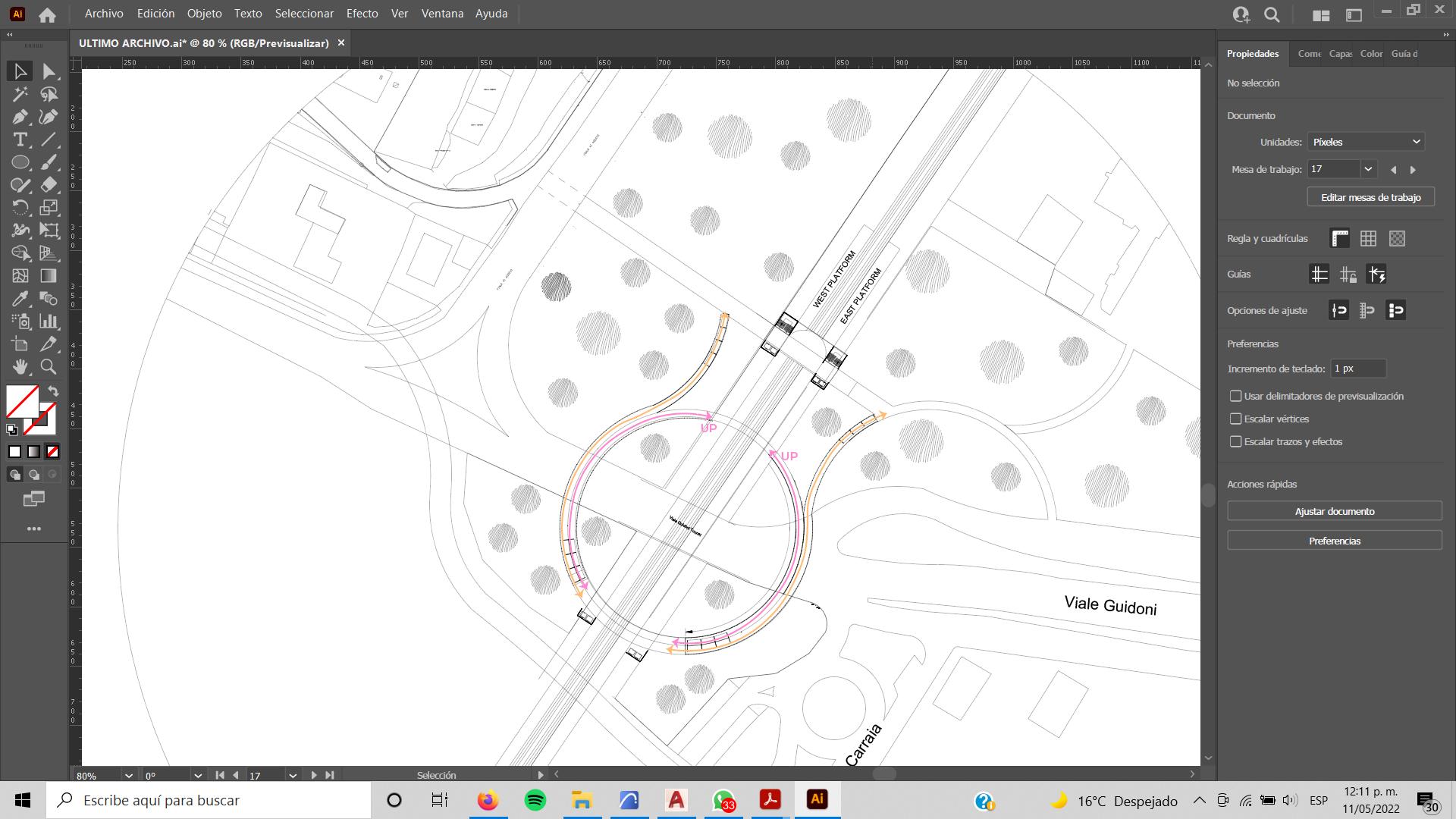Viewport: 1456px width, 819px height.
Task: Toggle Escalar vértices checkbox
Action: point(1235,419)
